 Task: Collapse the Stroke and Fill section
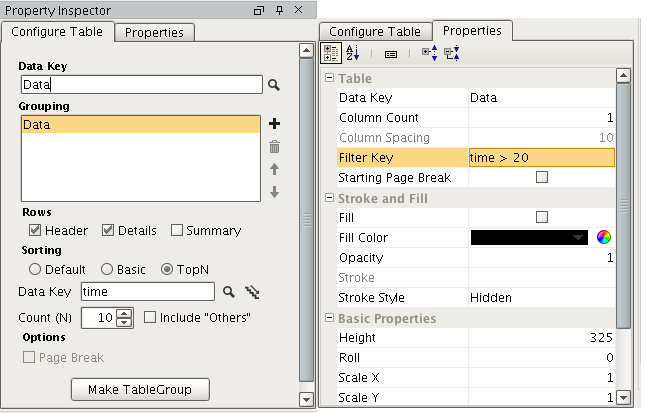330,198
